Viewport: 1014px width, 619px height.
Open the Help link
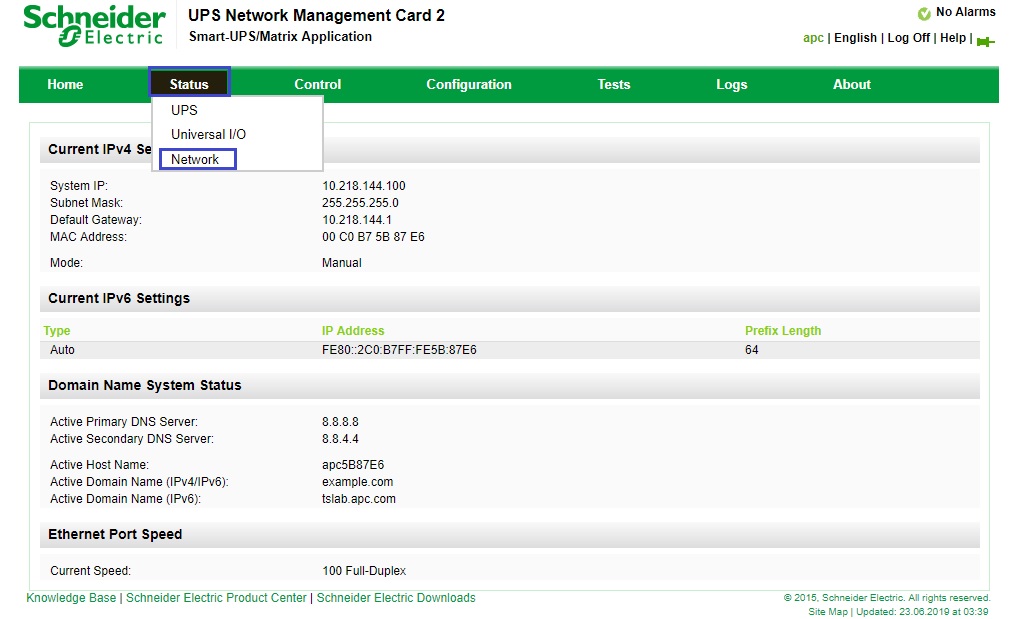pos(953,38)
